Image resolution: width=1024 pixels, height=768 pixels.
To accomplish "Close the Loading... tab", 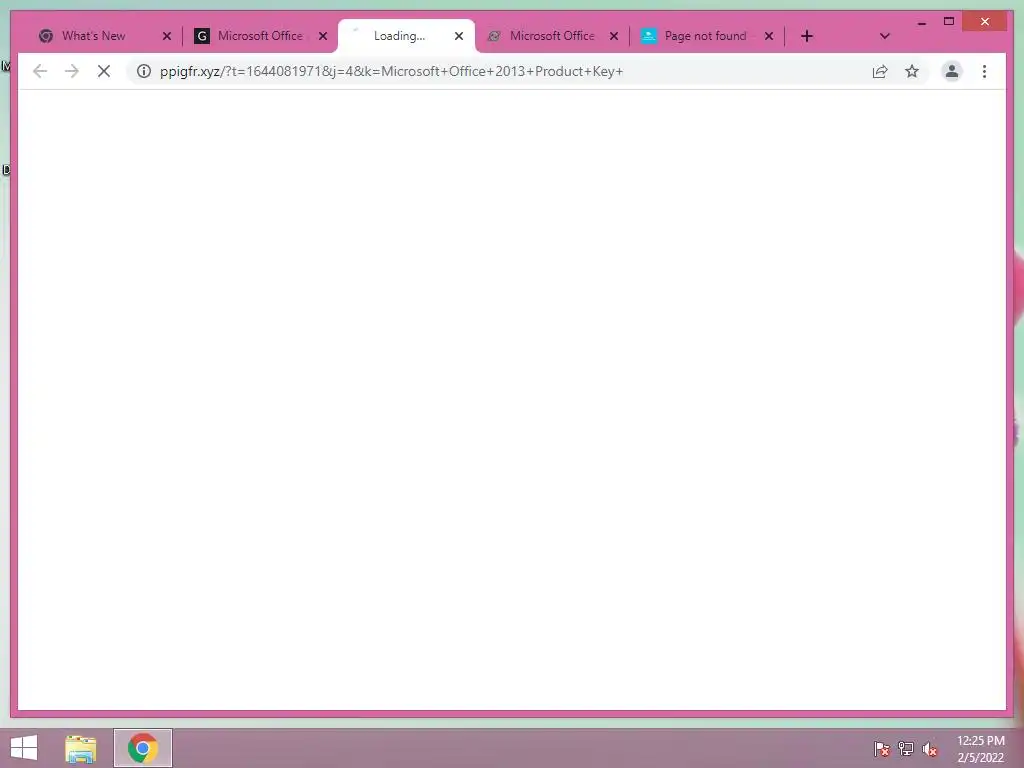I will pyautogui.click(x=458, y=36).
